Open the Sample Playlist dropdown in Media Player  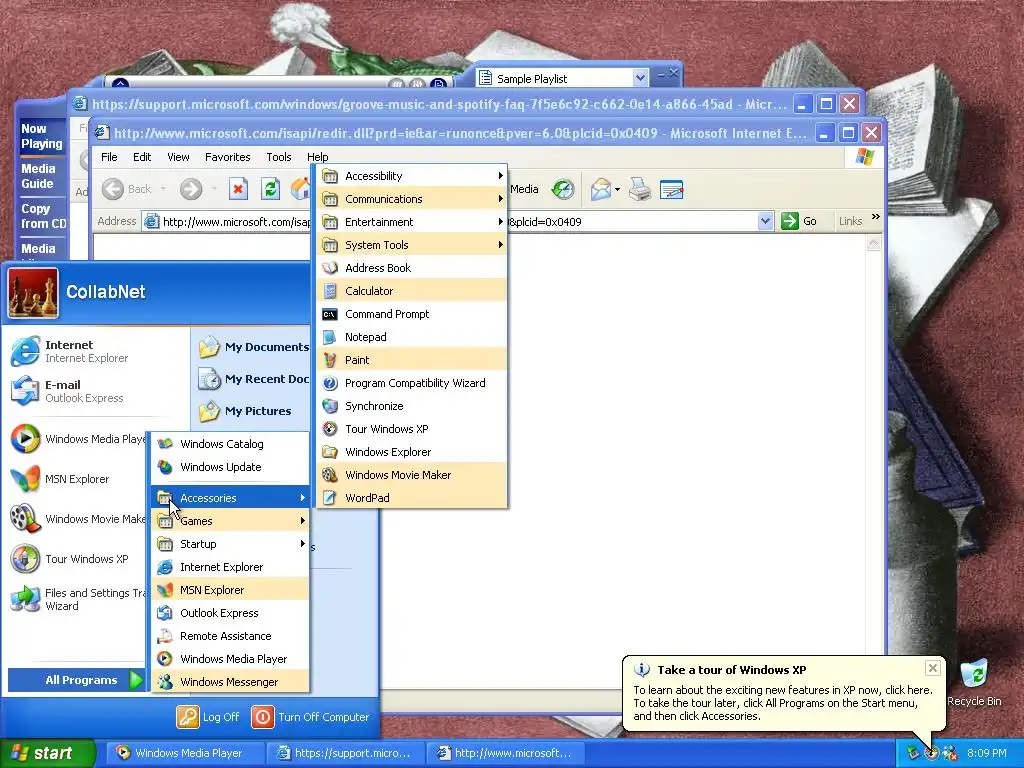tap(640, 78)
